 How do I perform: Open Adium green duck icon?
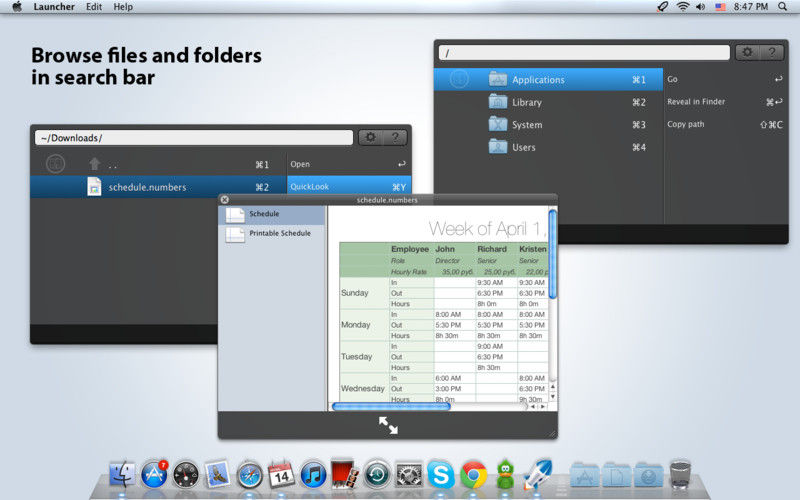(x=505, y=474)
